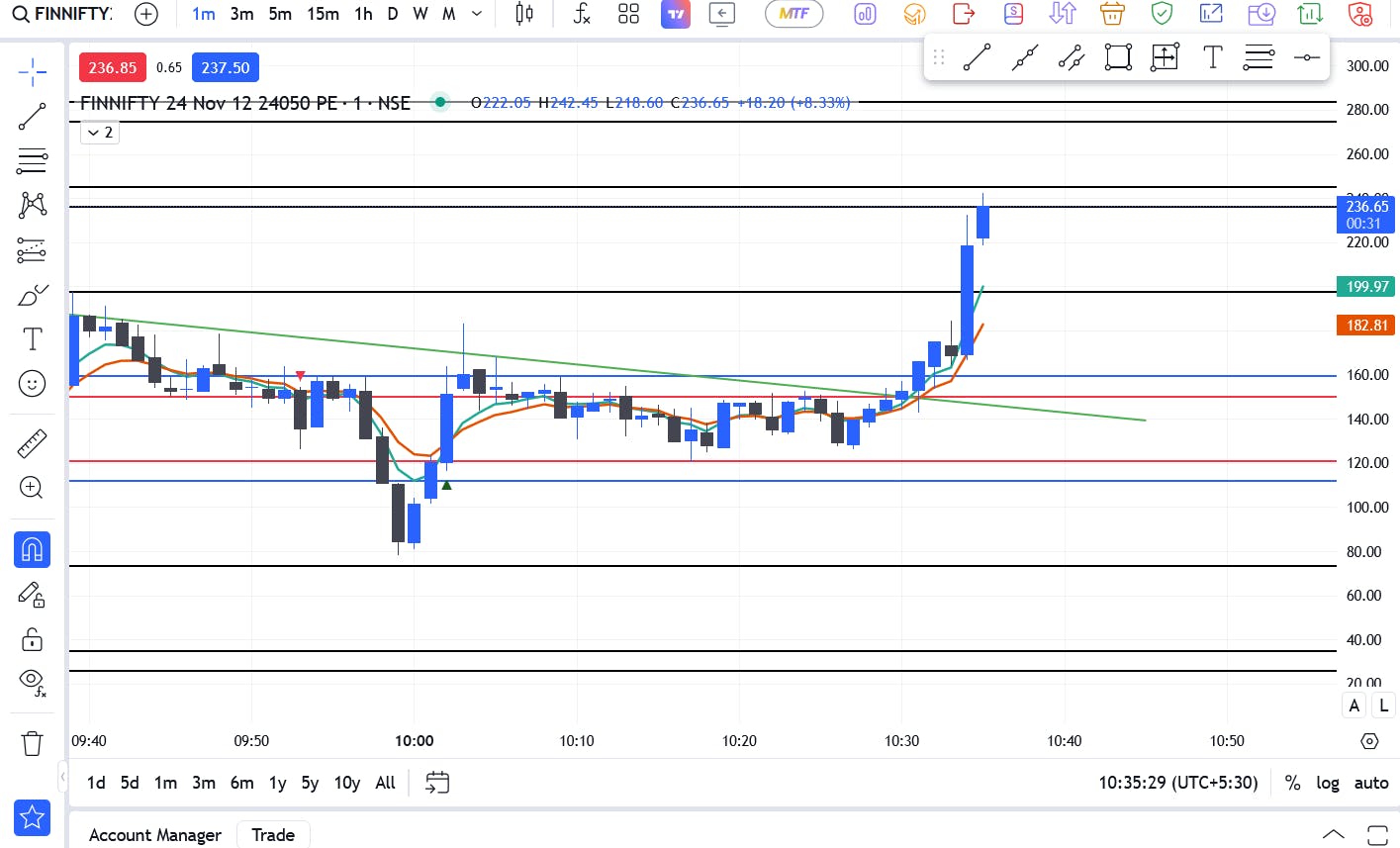
Task: Open the FINNIFTY 24 Nov 12 24050 PE title
Action: pos(244,103)
